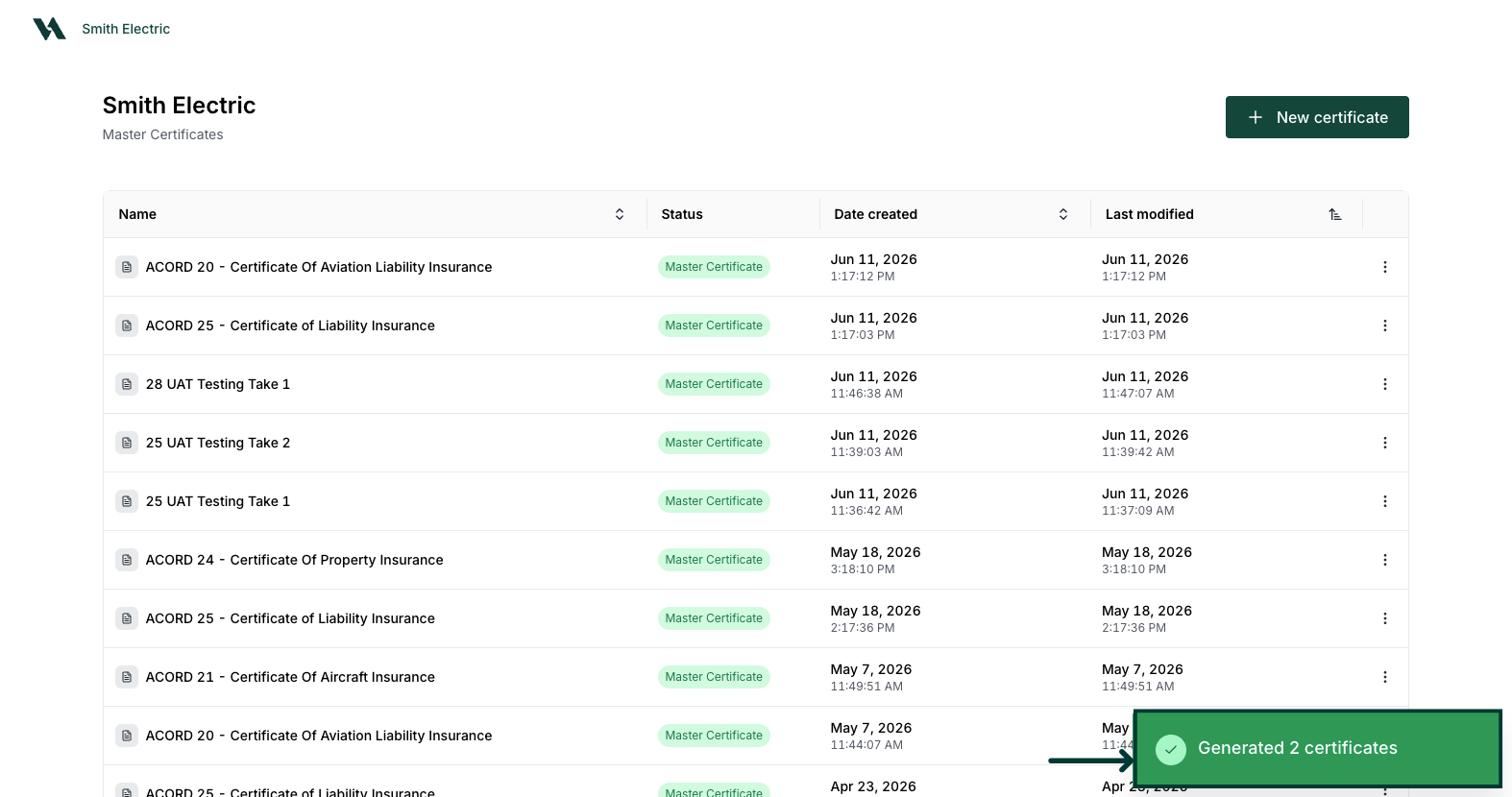The image size is (1512, 797).
Task: Toggle the Last modified sort order icon
Action: coord(1335,214)
